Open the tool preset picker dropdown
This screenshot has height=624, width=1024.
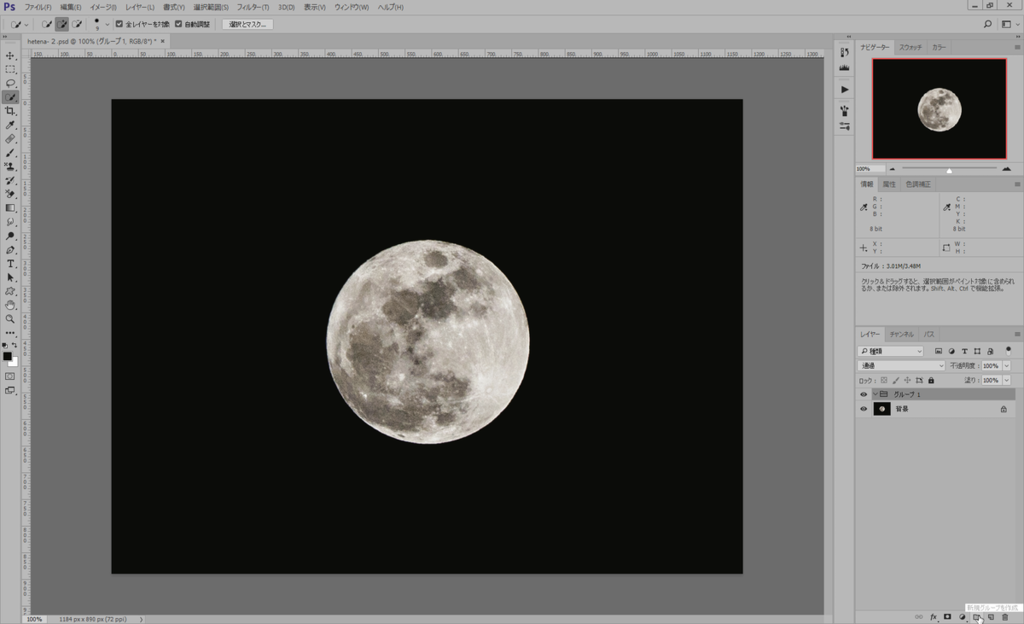tap(26, 25)
